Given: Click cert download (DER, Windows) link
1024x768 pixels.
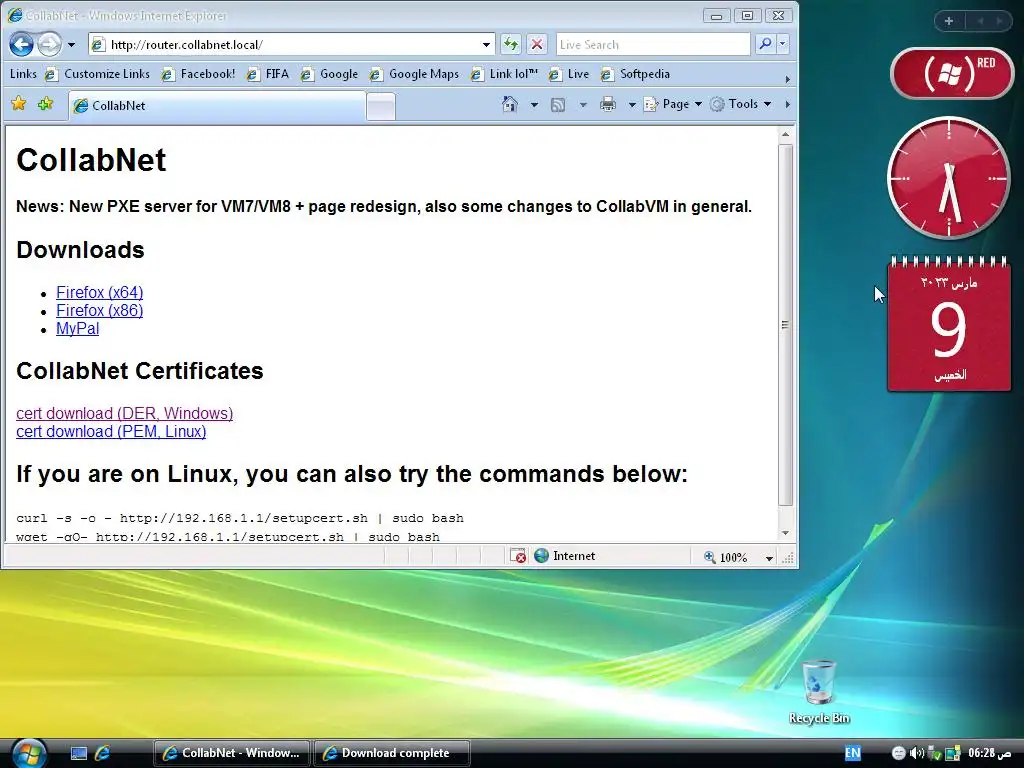Looking at the screenshot, I should (x=125, y=413).
